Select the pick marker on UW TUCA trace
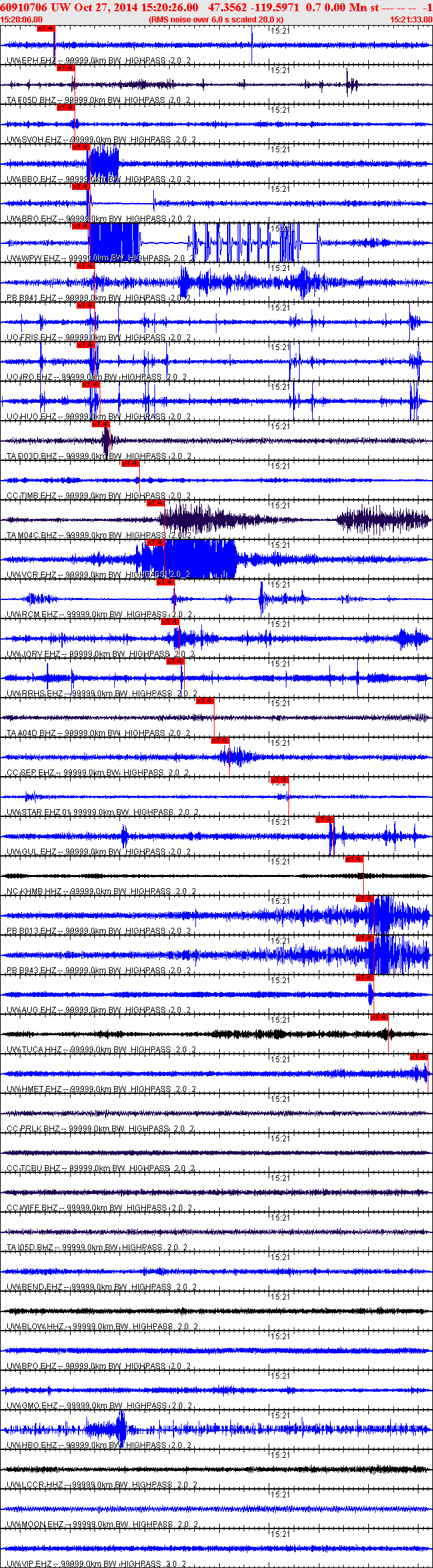433x1568 pixels. (379, 1017)
